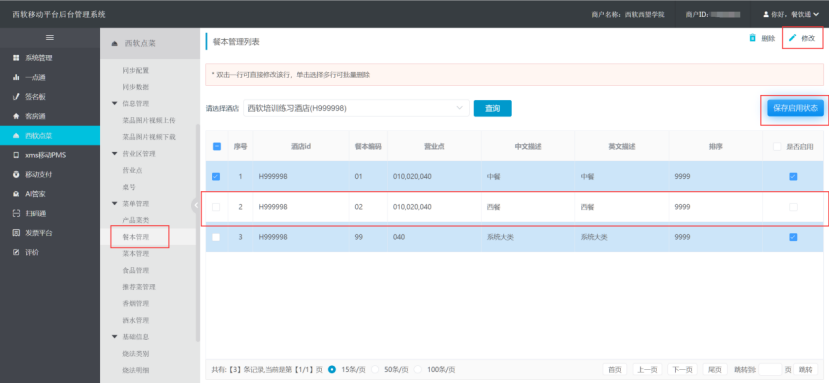Open the 西软培训练习酒店 hotel dropdown
This screenshot has height=383, width=830.
(x=356, y=108)
